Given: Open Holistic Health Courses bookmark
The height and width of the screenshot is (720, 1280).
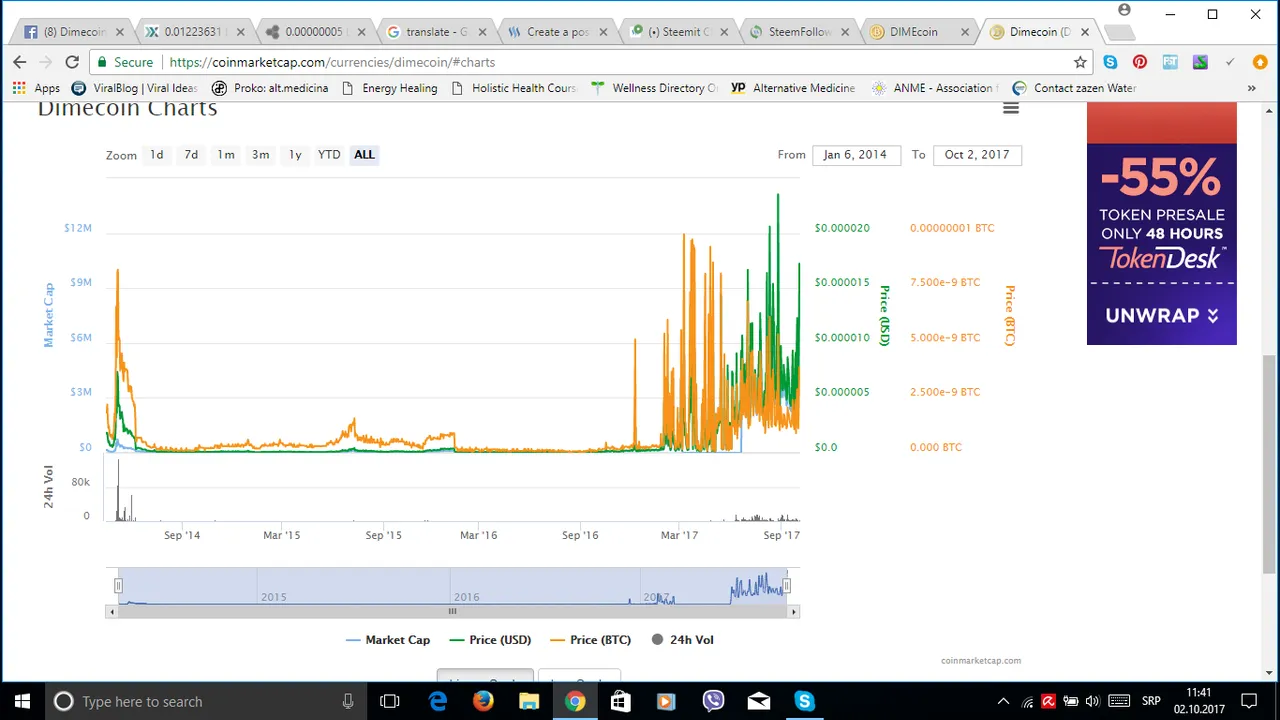Looking at the screenshot, I should point(514,88).
